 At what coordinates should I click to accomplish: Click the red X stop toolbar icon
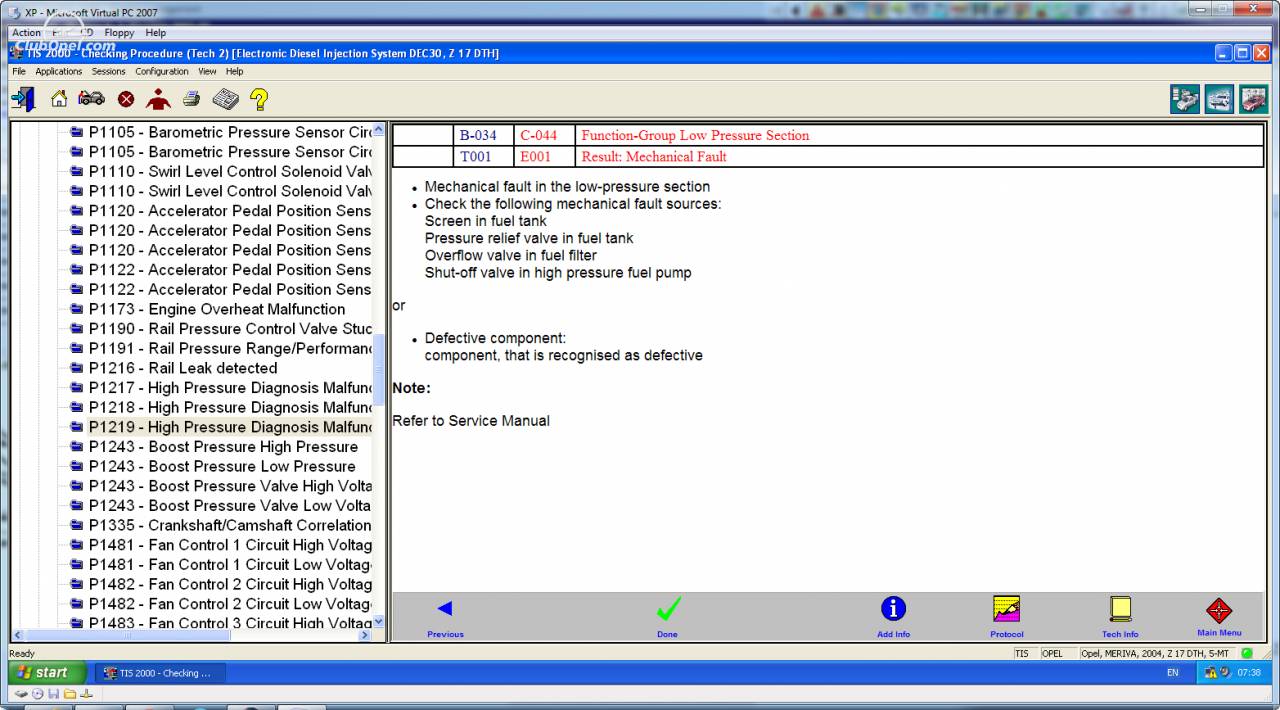point(126,99)
